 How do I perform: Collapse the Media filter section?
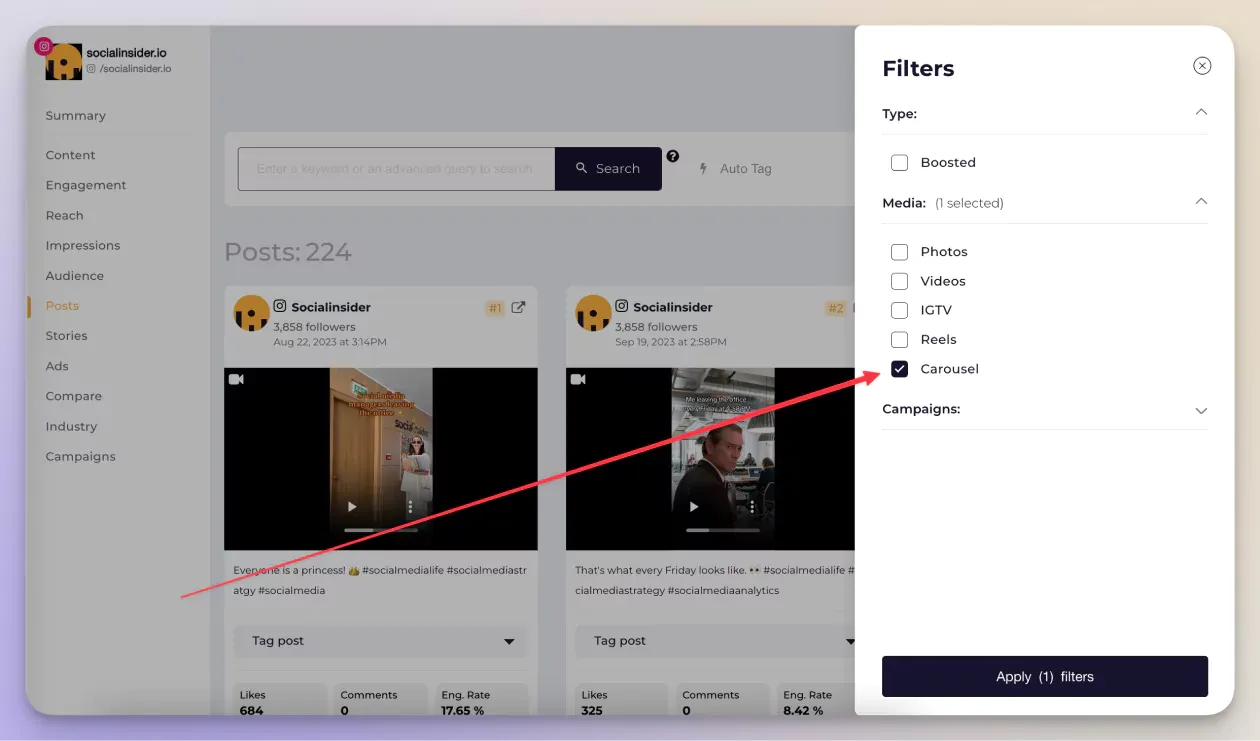[1201, 202]
